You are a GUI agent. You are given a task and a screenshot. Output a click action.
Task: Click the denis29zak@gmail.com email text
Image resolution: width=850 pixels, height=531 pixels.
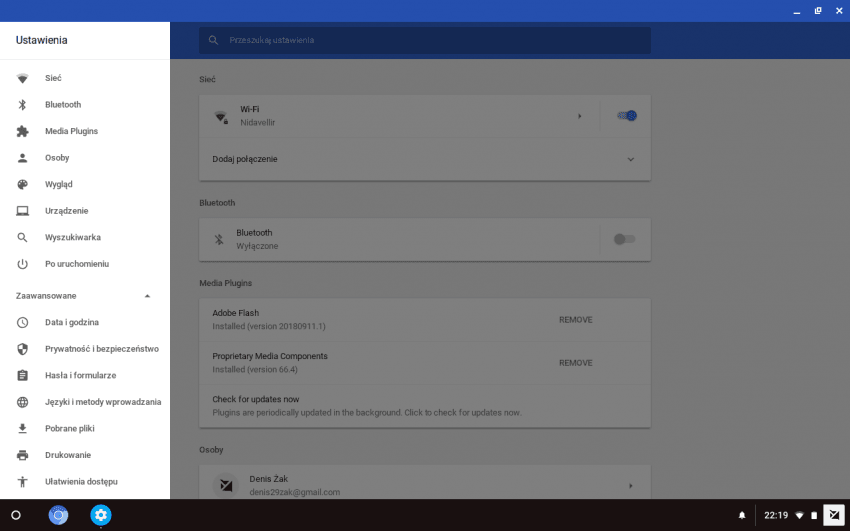click(294, 493)
